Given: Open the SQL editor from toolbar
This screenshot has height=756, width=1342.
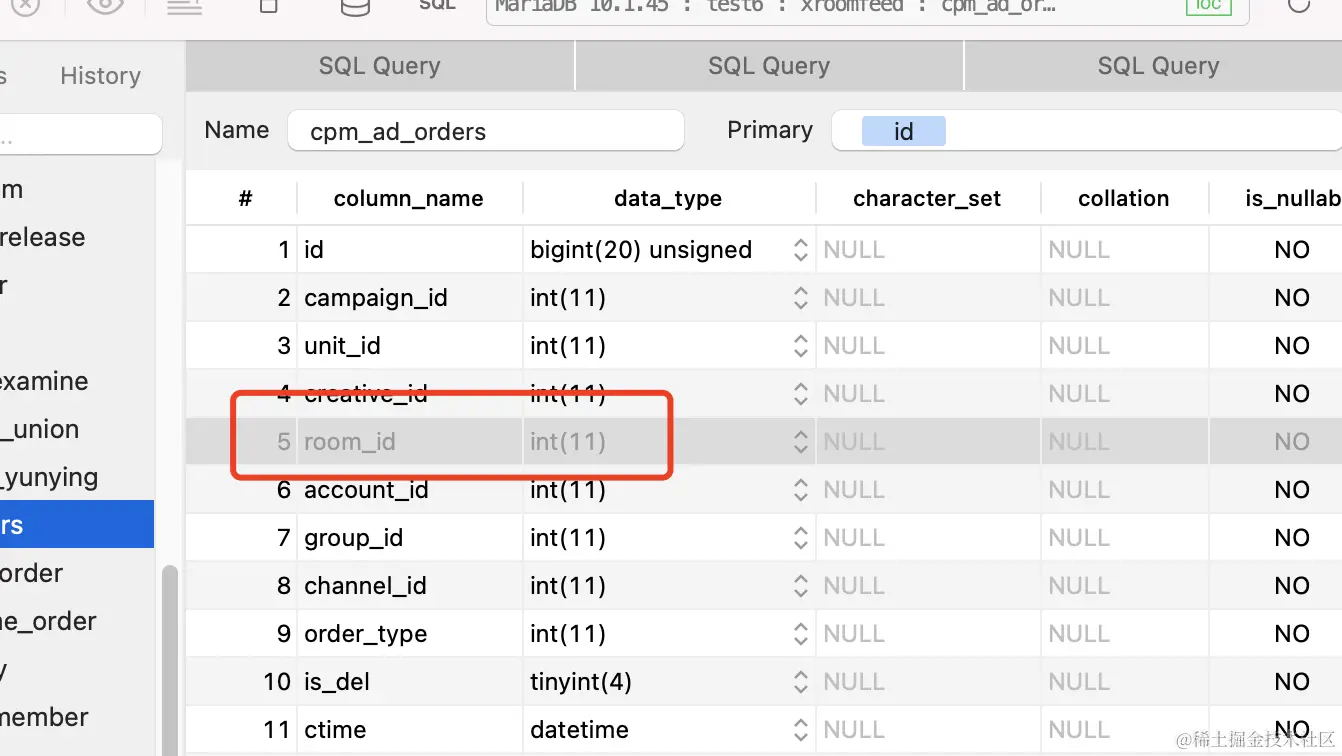Looking at the screenshot, I should (x=437, y=5).
